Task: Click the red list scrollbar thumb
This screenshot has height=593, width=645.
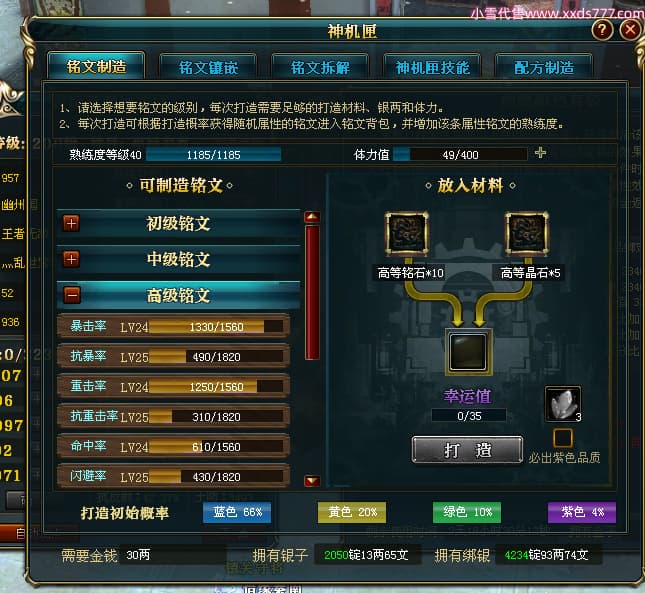Action: (x=312, y=292)
